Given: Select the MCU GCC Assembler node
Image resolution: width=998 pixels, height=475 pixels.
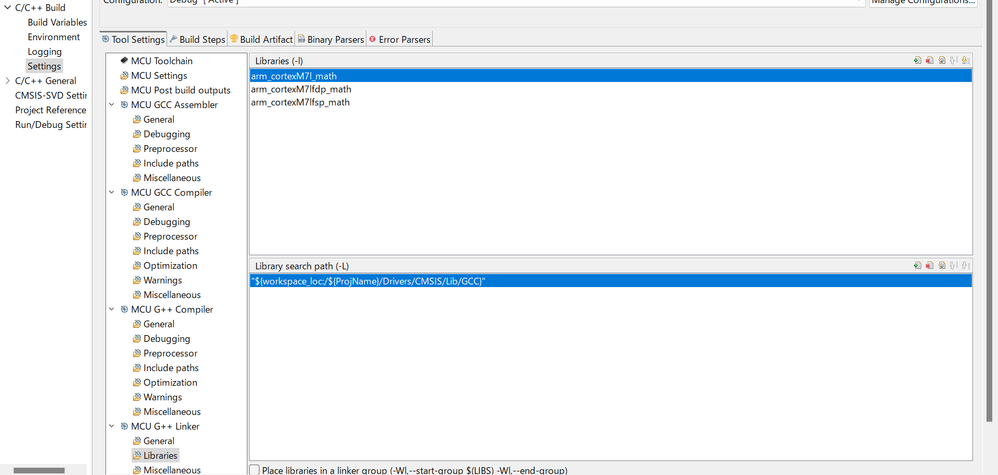Looking at the screenshot, I should pyautogui.click(x=169, y=105).
